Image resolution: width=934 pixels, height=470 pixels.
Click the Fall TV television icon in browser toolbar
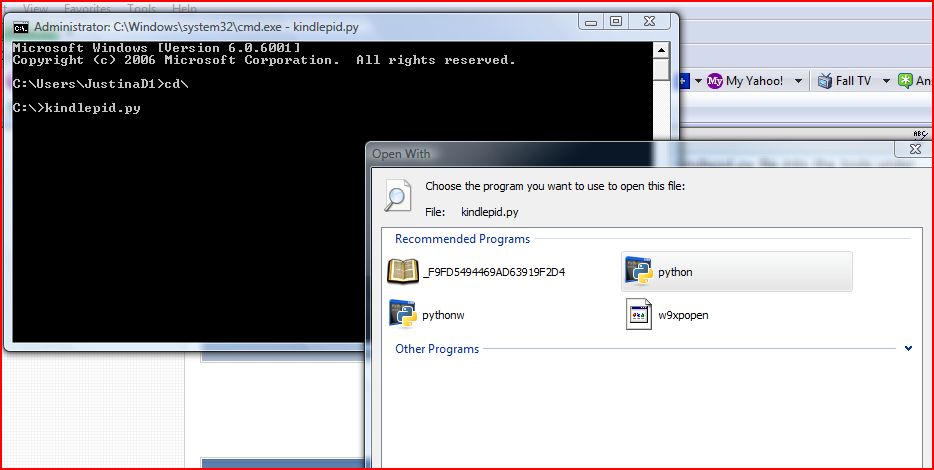tap(824, 81)
